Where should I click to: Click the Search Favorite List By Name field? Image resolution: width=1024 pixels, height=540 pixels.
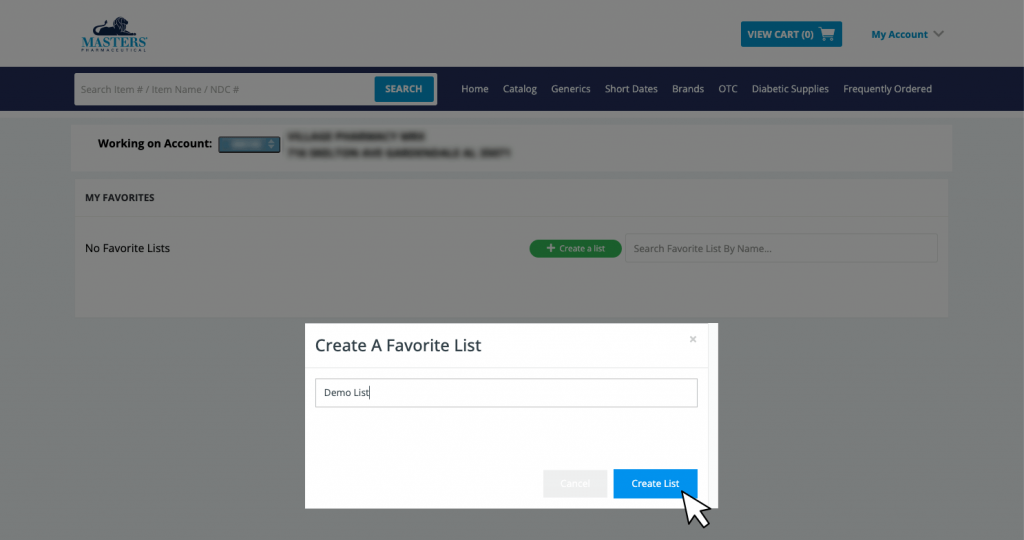pyautogui.click(x=781, y=248)
